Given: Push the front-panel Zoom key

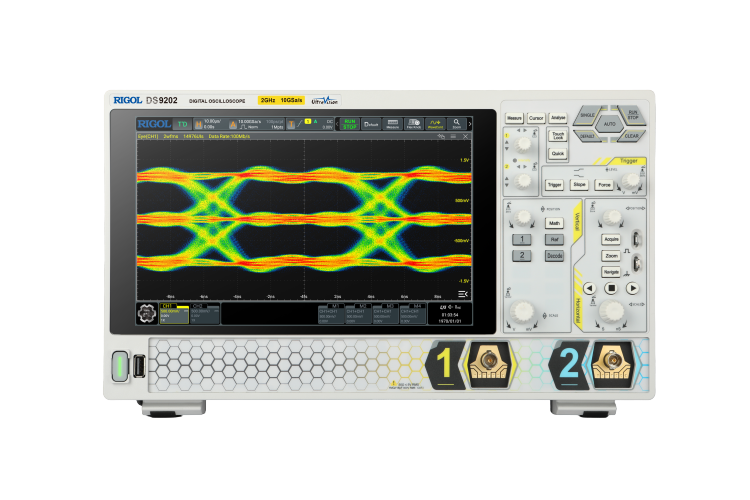Looking at the screenshot, I should click(611, 256).
